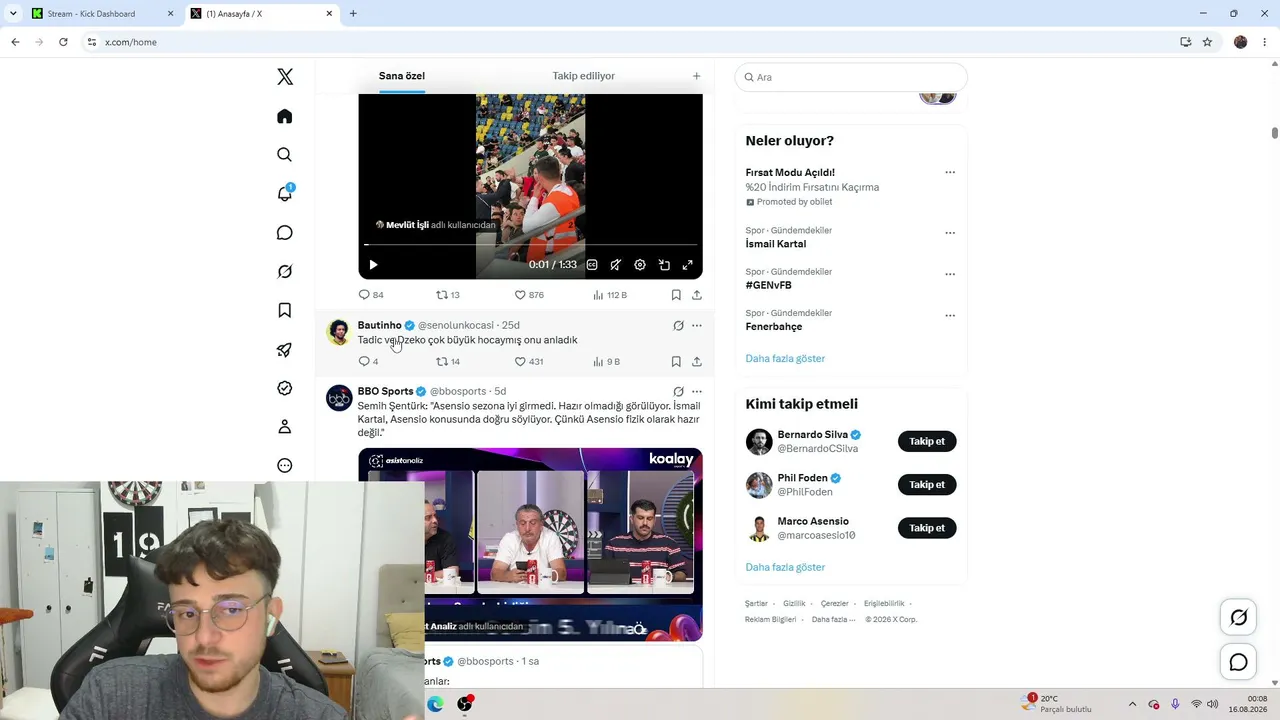The width and height of the screenshot is (1280, 720).
Task: Click 'Daha fazla göster' under trends
Action: point(785,359)
